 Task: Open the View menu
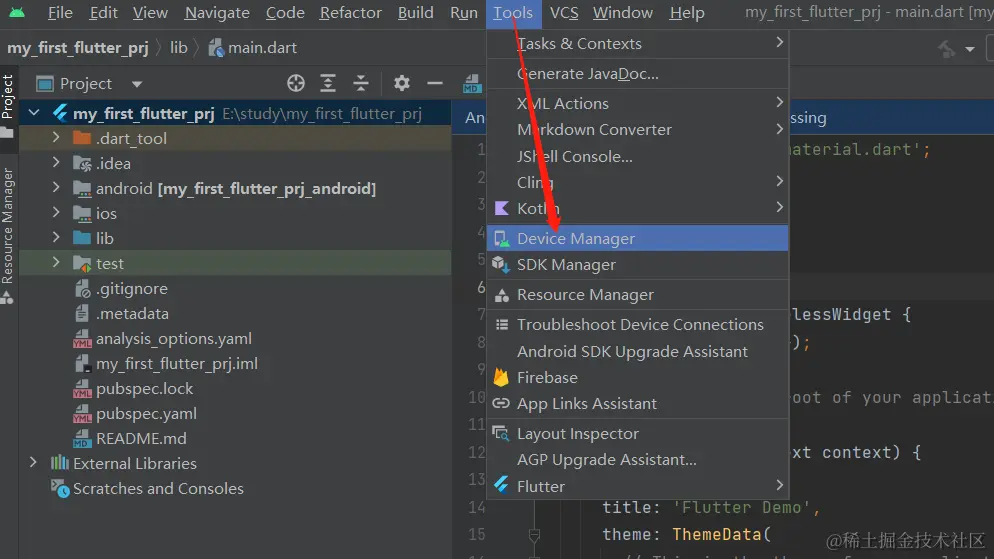[x=150, y=13]
